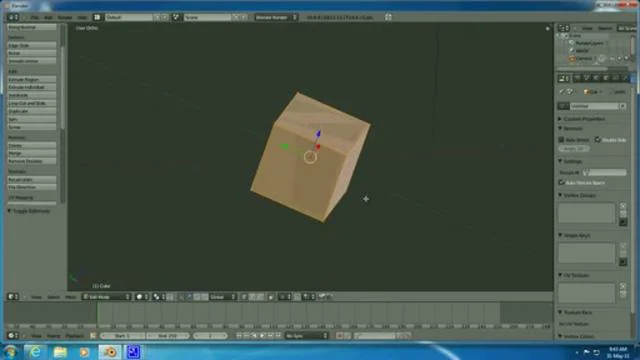
Task: Click the info header editor type icon
Action: click(13, 17)
